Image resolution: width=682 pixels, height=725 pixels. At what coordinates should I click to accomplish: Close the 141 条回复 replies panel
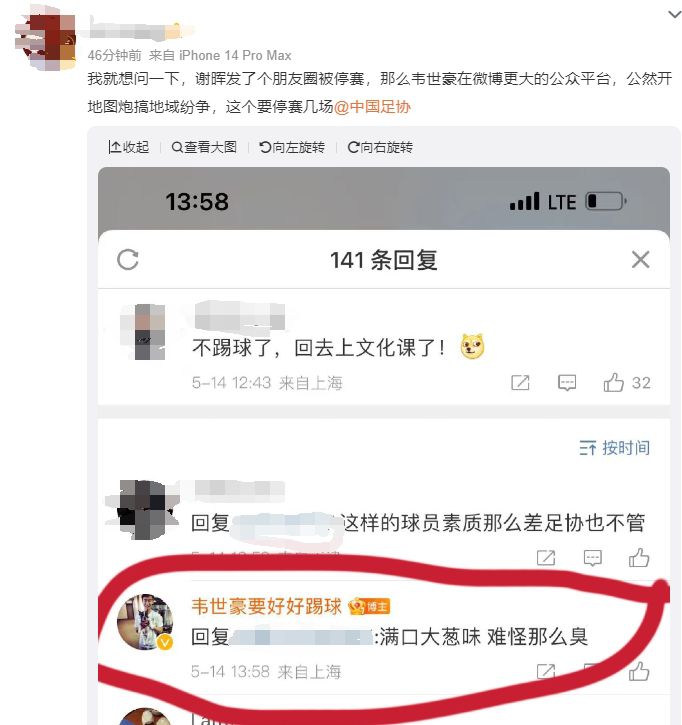pyautogui.click(x=640, y=259)
